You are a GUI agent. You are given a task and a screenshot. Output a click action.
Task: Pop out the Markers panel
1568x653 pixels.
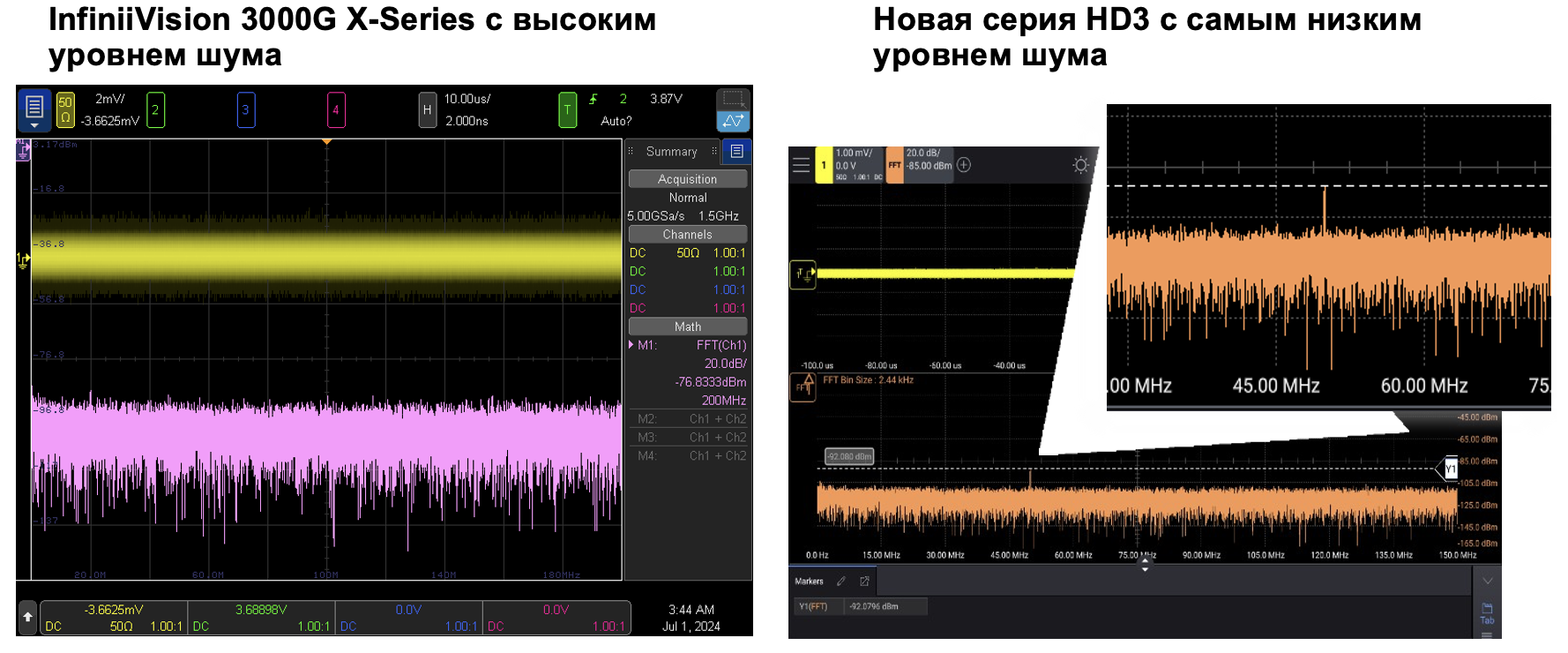(x=864, y=582)
